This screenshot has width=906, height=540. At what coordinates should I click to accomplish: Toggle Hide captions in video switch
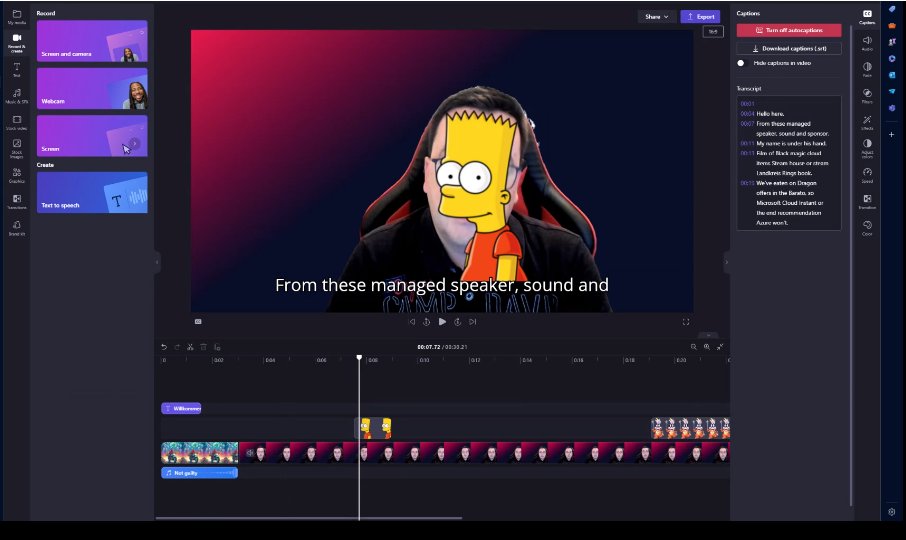(x=742, y=63)
